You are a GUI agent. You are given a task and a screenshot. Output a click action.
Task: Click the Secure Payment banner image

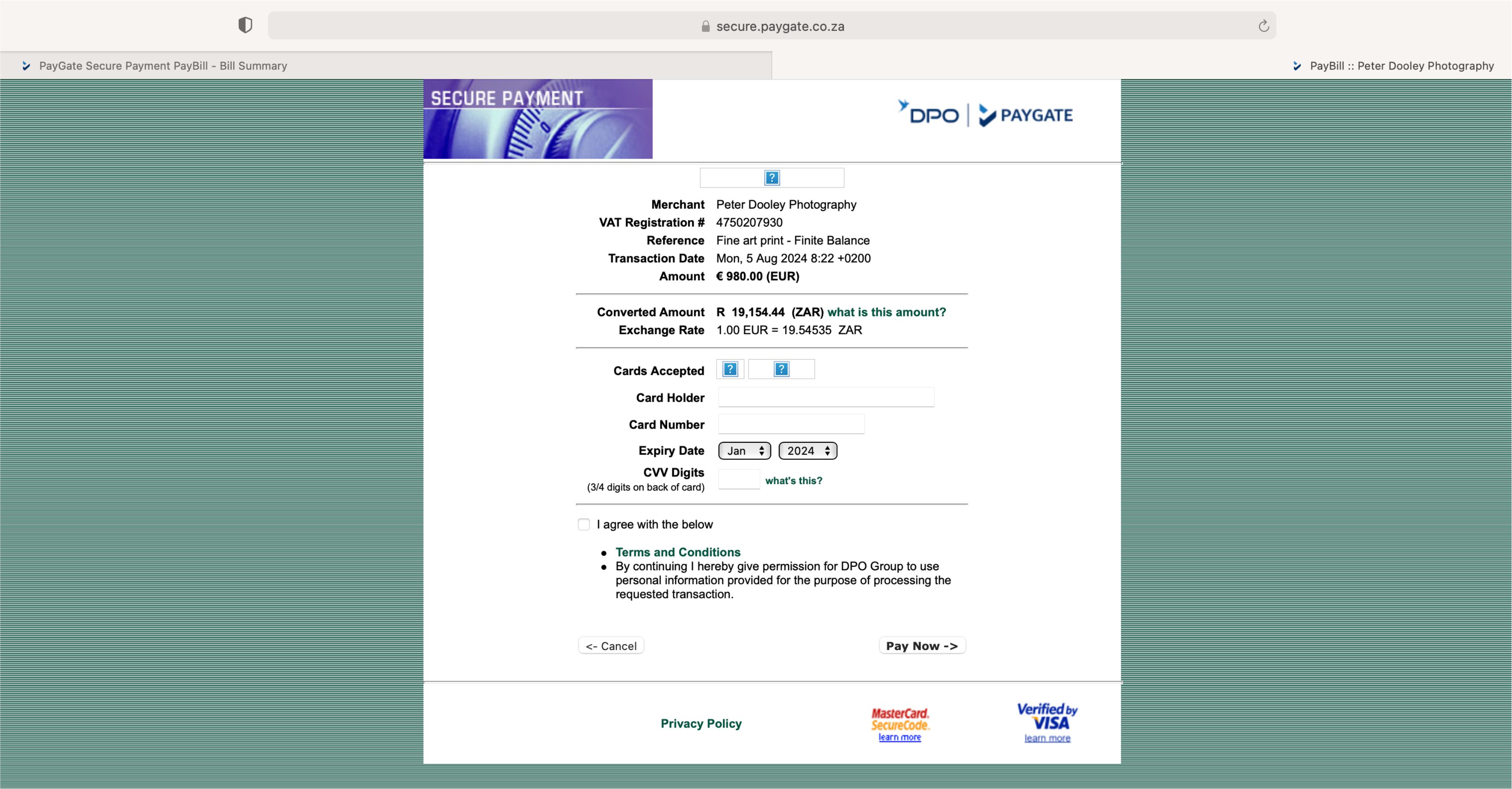[x=538, y=119]
